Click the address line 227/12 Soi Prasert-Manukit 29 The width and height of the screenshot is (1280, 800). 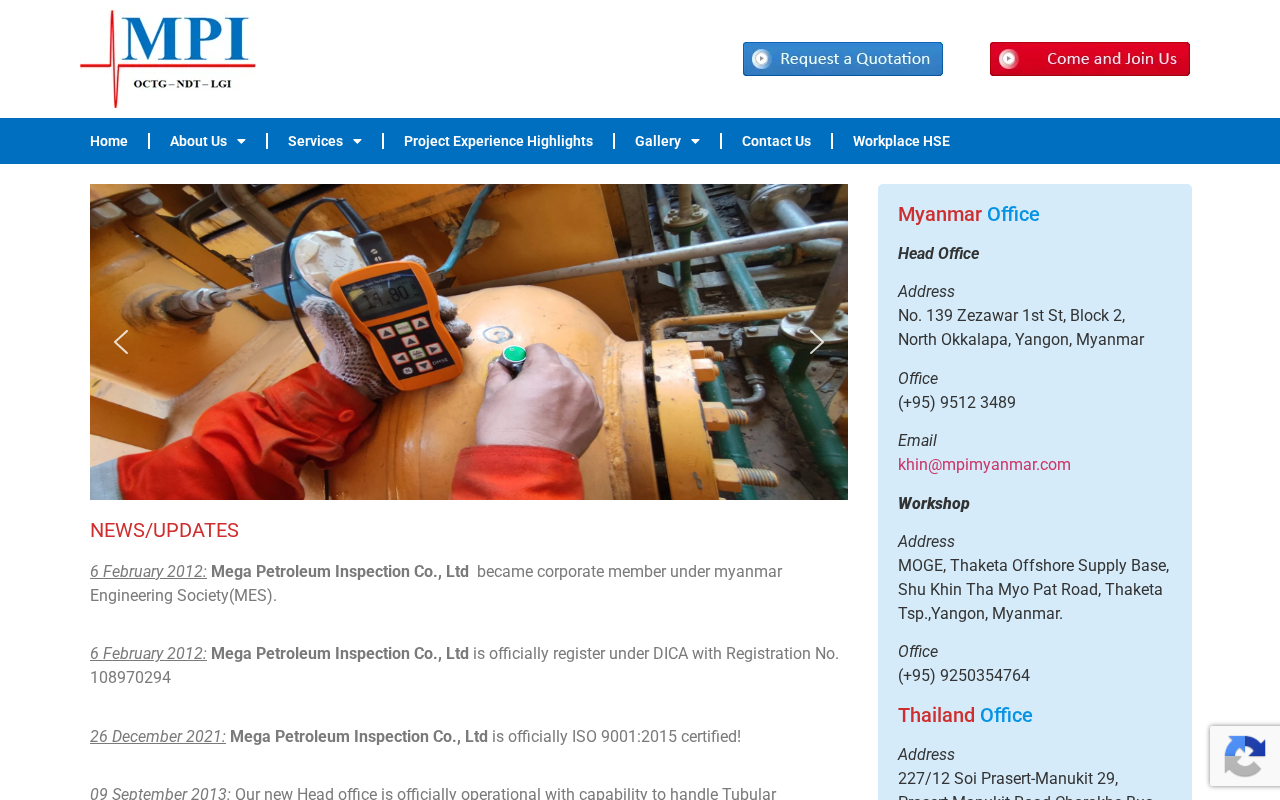1008,779
